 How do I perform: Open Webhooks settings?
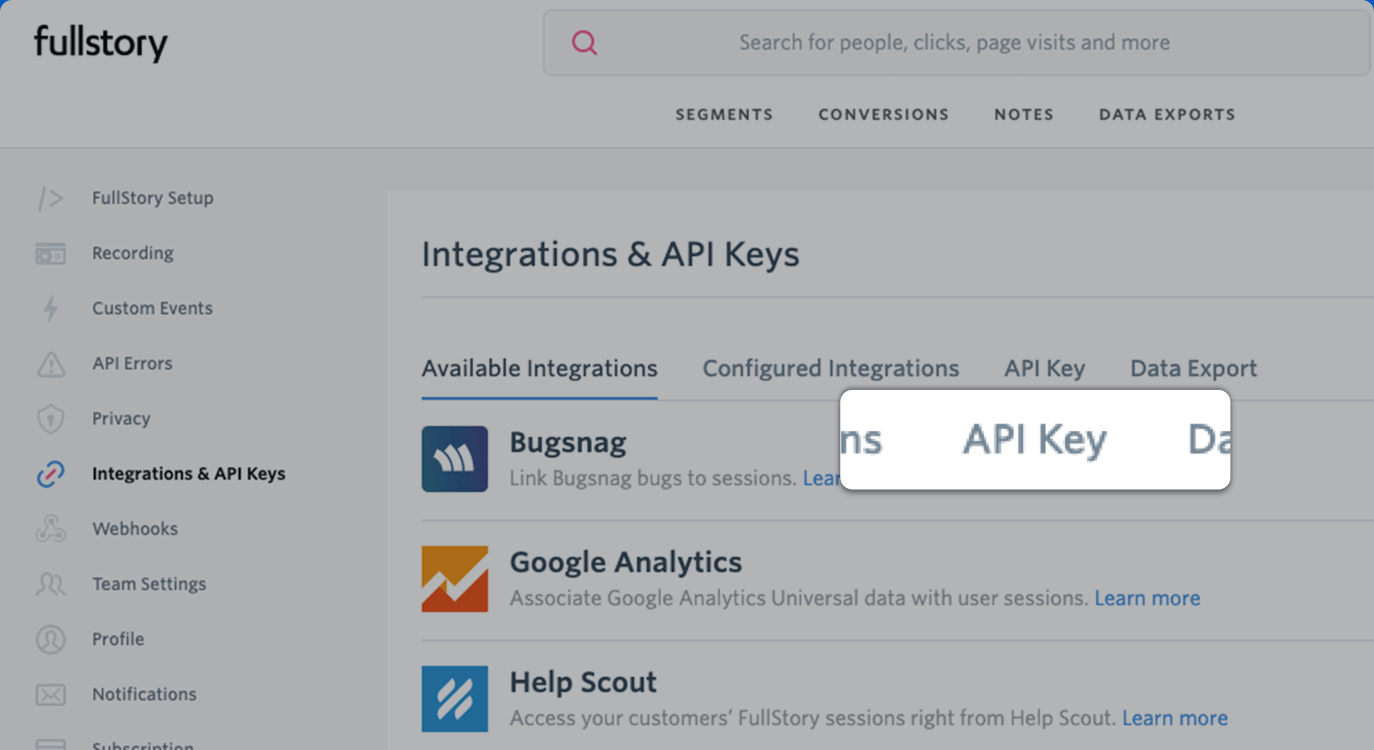pos(135,529)
